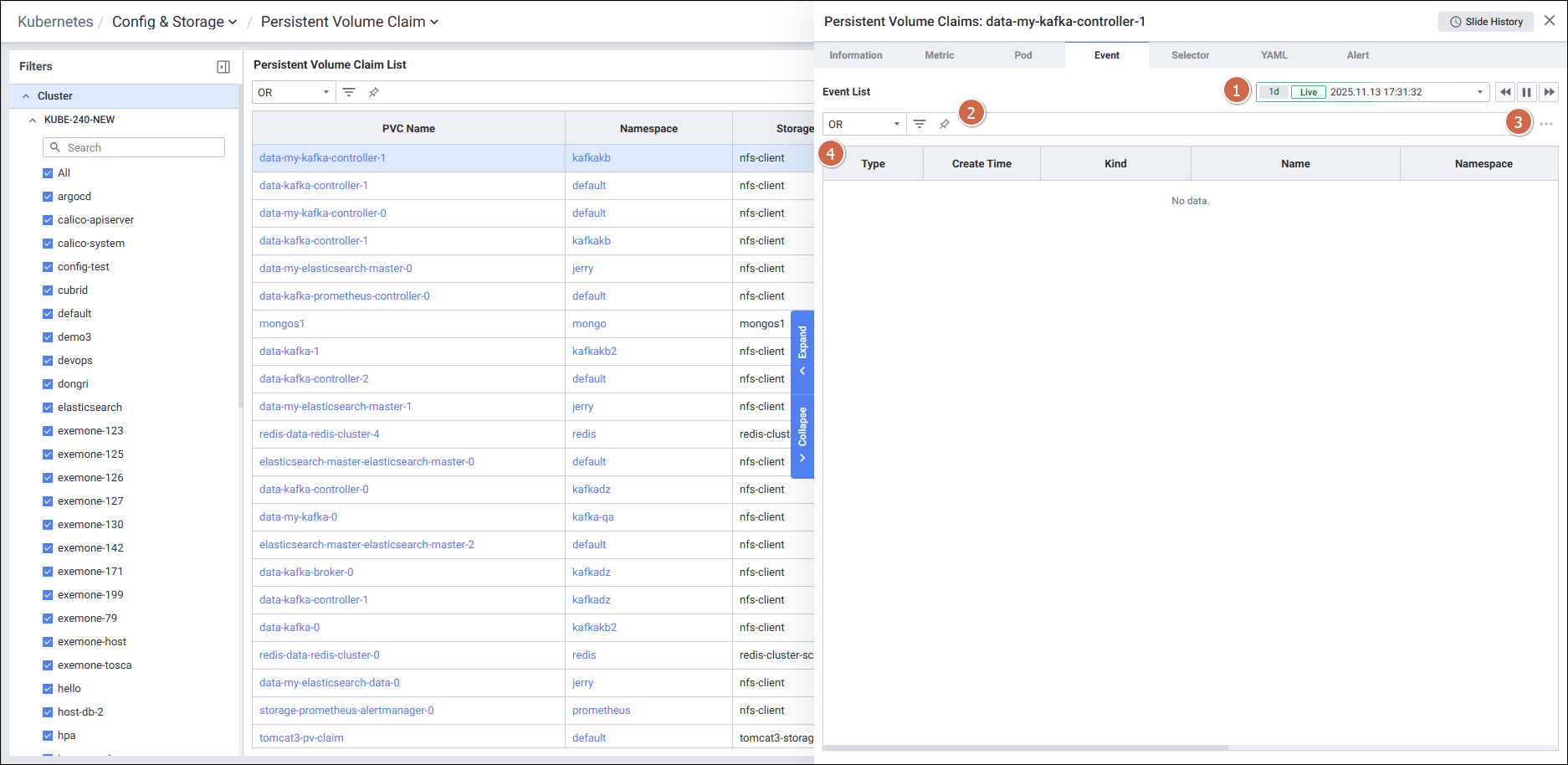Viewport: 1568px width, 765px height.
Task: Collapse the KUBE-240-NEW cluster tree
Action: (33, 120)
